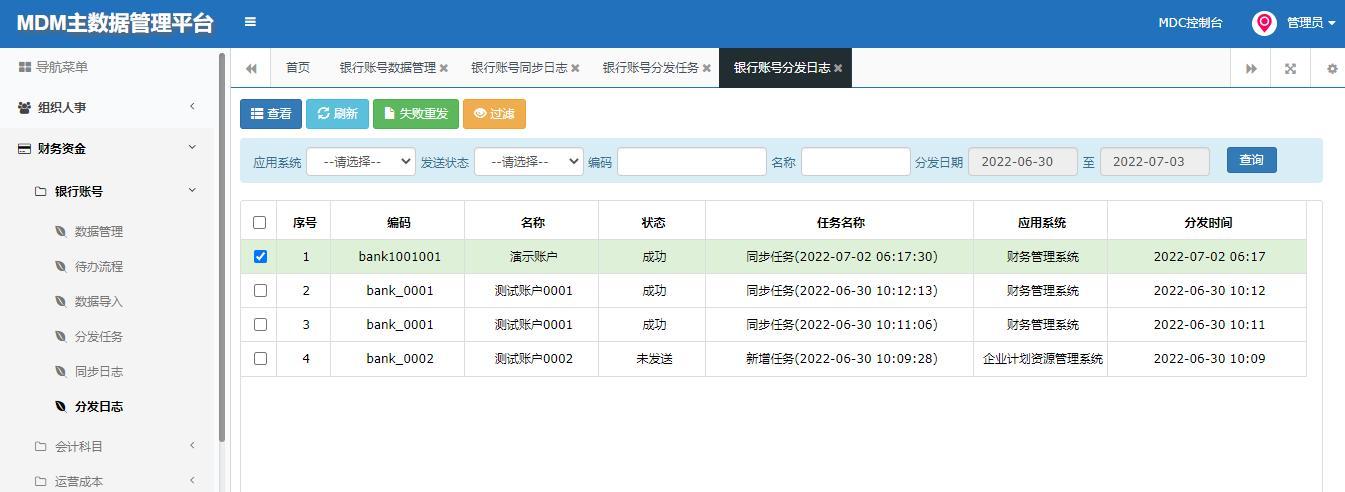Open the settings gear icon
Image resolution: width=1345 pixels, height=492 pixels.
(1332, 68)
